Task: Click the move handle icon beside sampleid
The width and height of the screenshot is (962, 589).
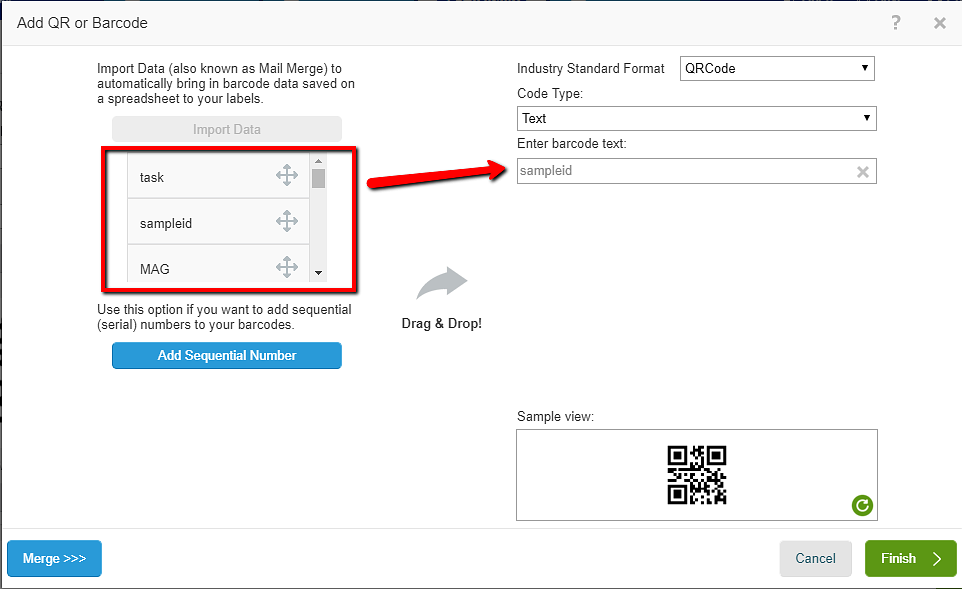Action: [x=287, y=221]
